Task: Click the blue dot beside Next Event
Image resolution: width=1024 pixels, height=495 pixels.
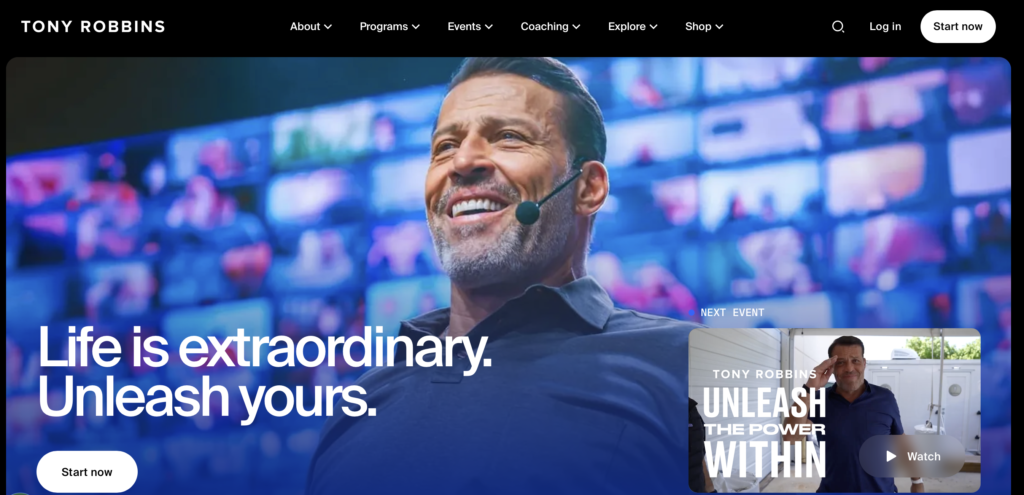Action: (692, 313)
